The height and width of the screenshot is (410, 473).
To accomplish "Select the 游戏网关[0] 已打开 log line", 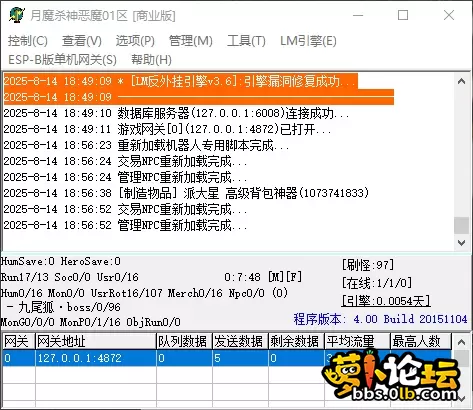I will 167,129.
